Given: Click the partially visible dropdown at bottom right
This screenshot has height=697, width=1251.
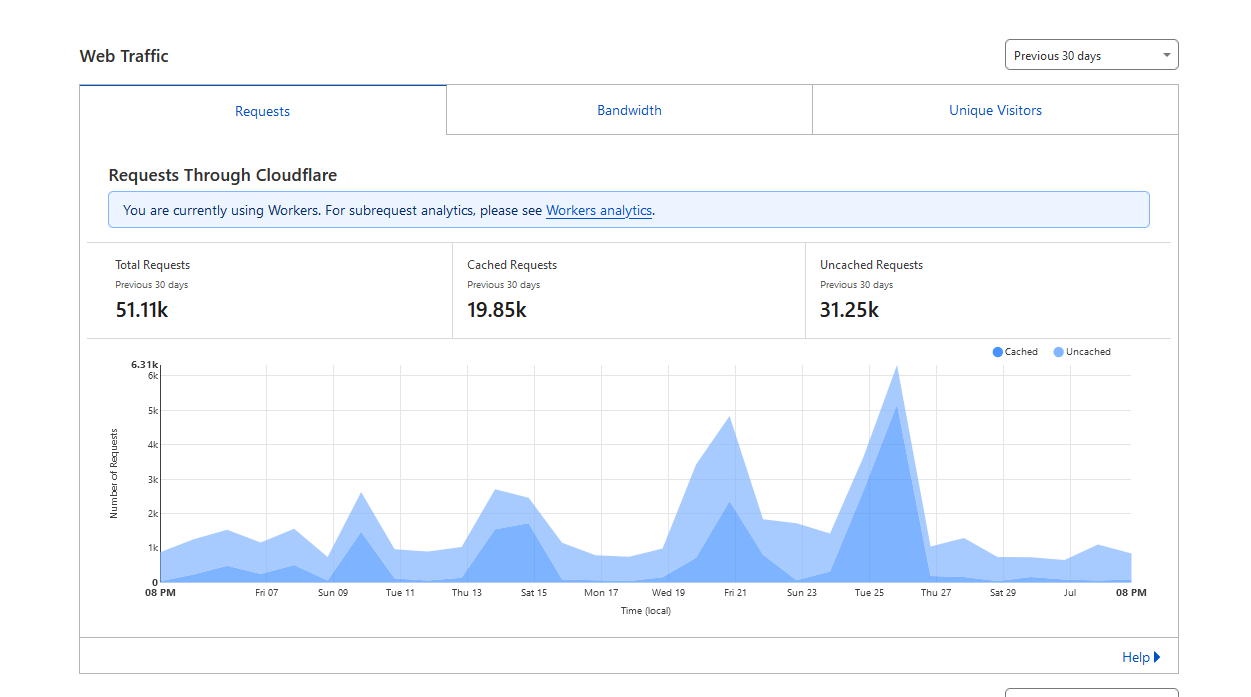Looking at the screenshot, I should [1091, 692].
